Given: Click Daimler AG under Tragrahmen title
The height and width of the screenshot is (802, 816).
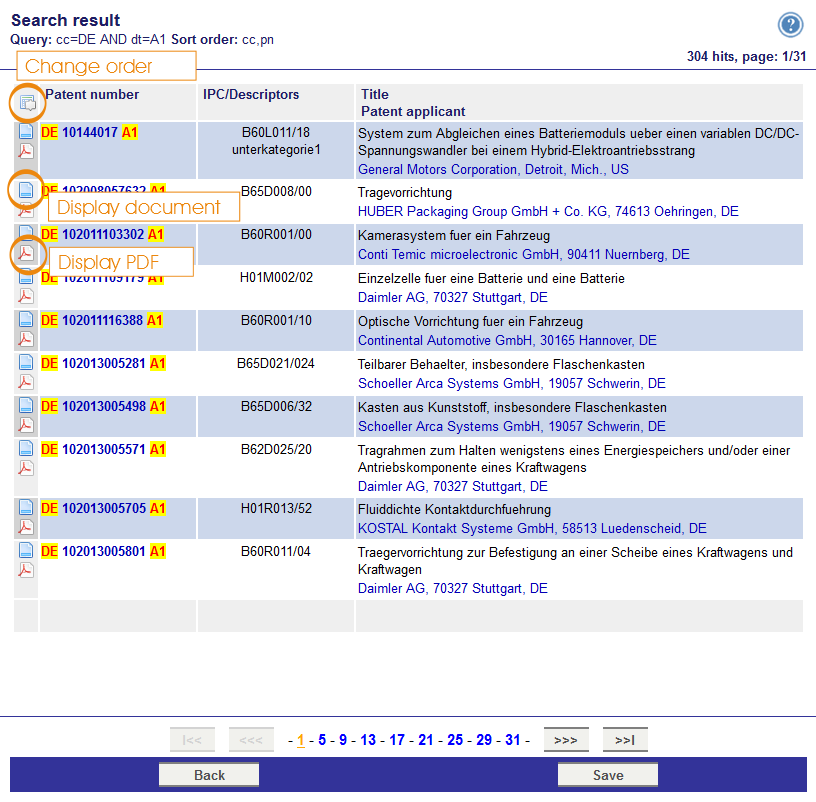Looking at the screenshot, I should pyautogui.click(x=453, y=487).
